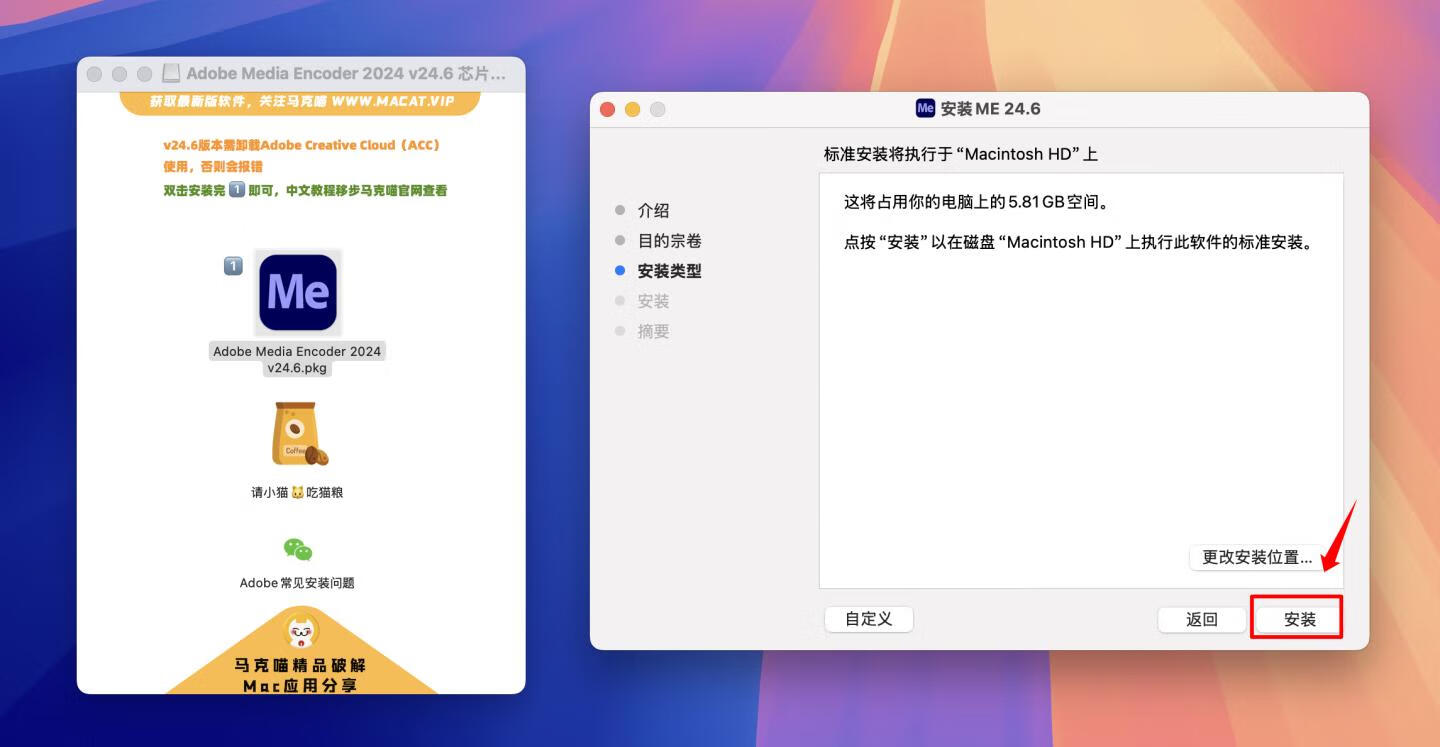
Task: Click the 返回 back button
Action: (1202, 619)
